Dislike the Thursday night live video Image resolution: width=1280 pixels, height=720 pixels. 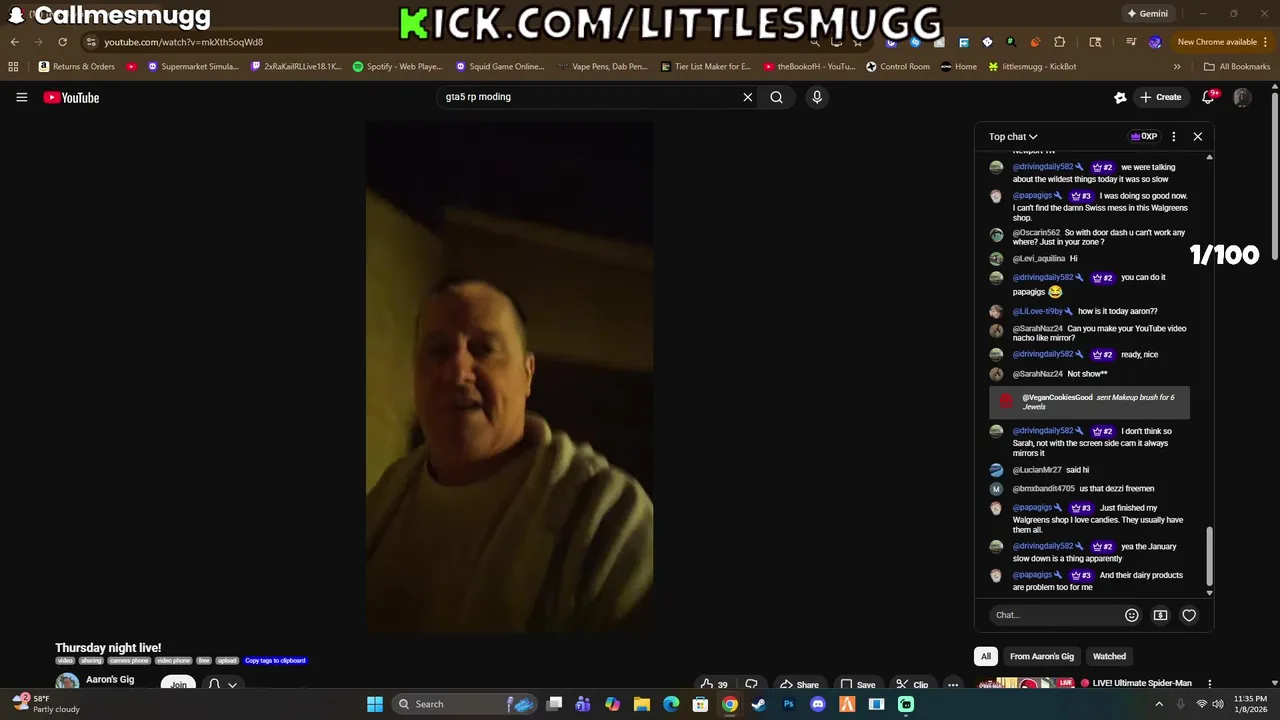752,685
